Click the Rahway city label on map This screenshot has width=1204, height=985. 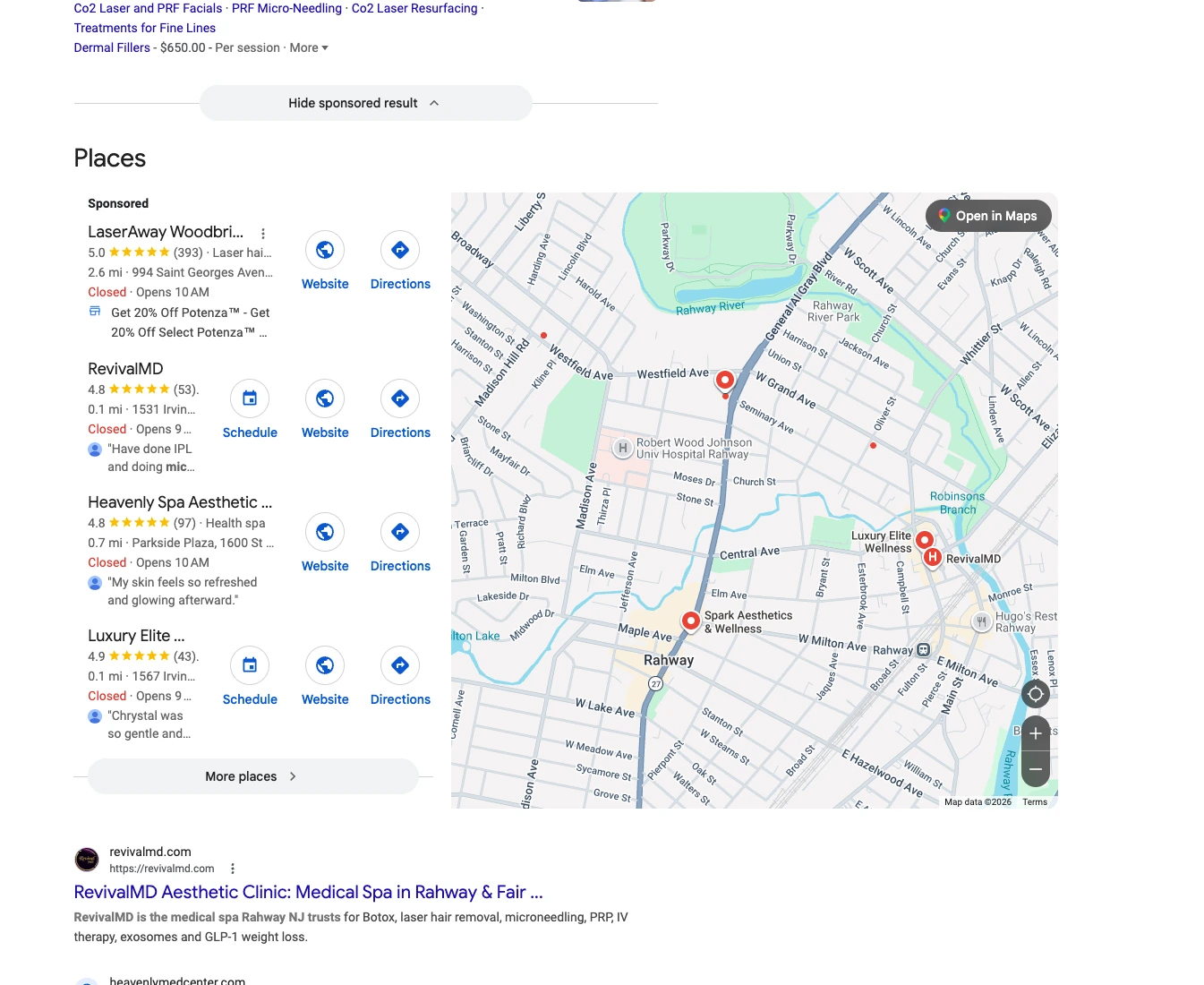[x=669, y=660]
